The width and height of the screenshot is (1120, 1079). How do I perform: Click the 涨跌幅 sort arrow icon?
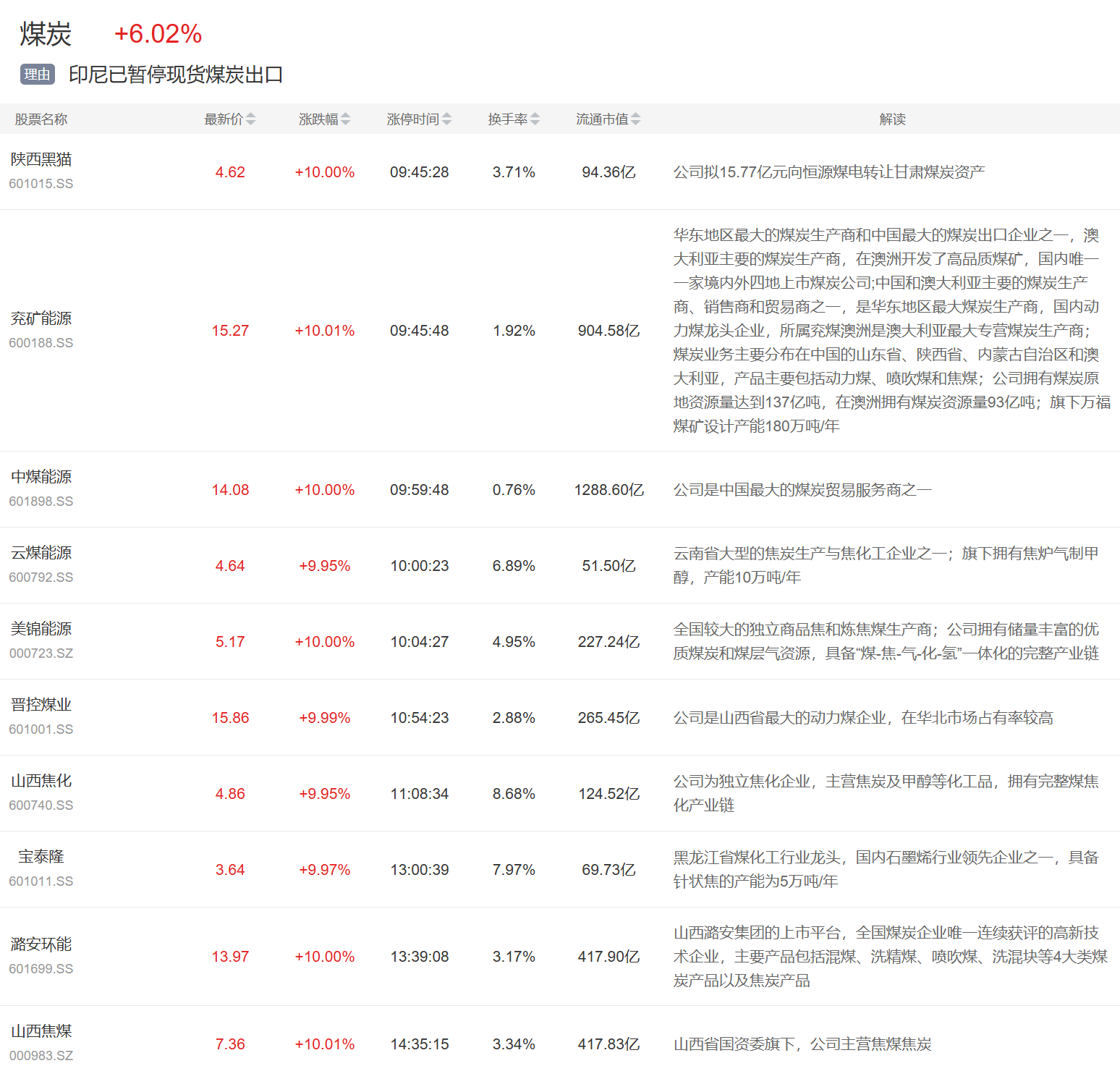pos(345,119)
